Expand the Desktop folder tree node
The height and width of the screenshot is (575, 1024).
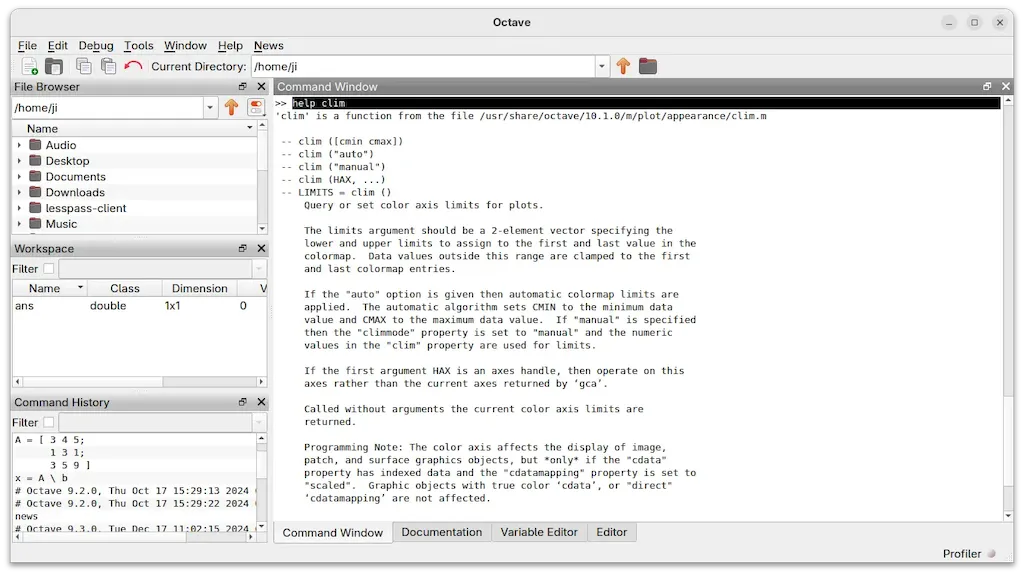point(19,161)
